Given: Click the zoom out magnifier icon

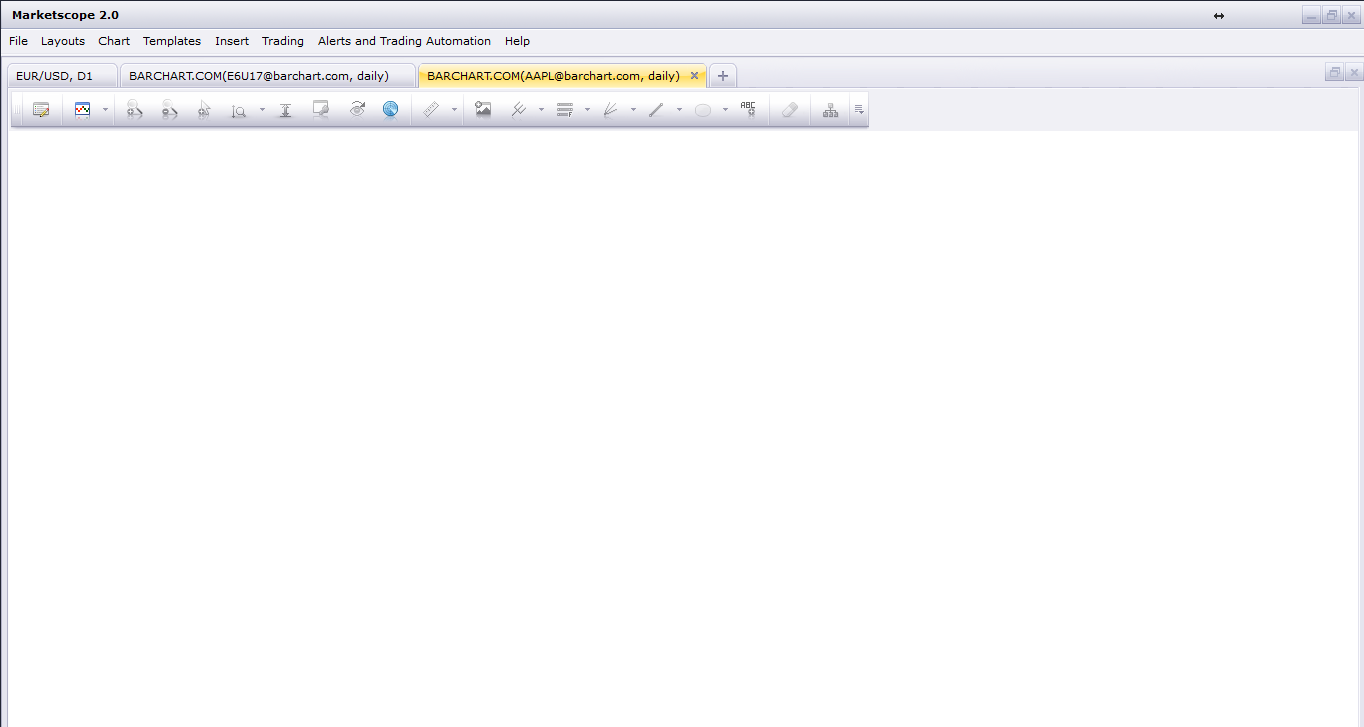Looking at the screenshot, I should pyautogui.click(x=169, y=110).
